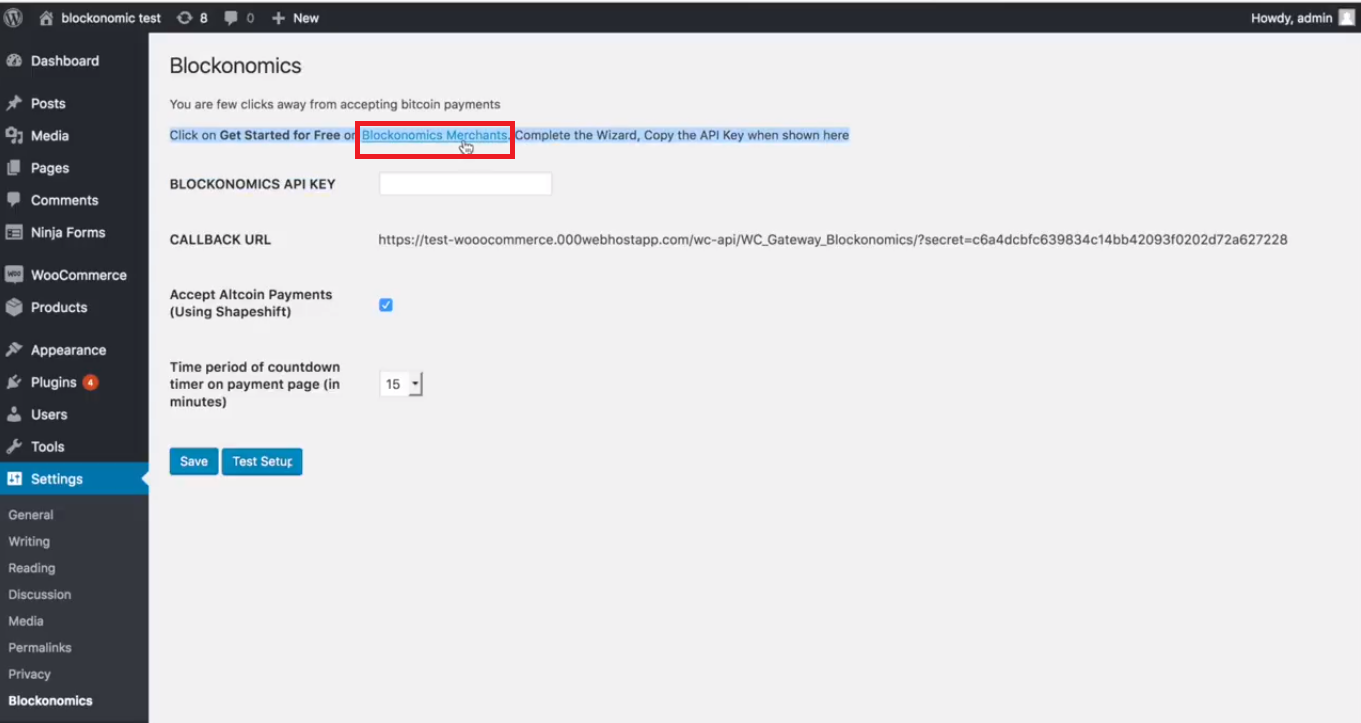Uncheck Accept Altcoin Payments checkbox
Screen dimensions: 1361x723
386,305
